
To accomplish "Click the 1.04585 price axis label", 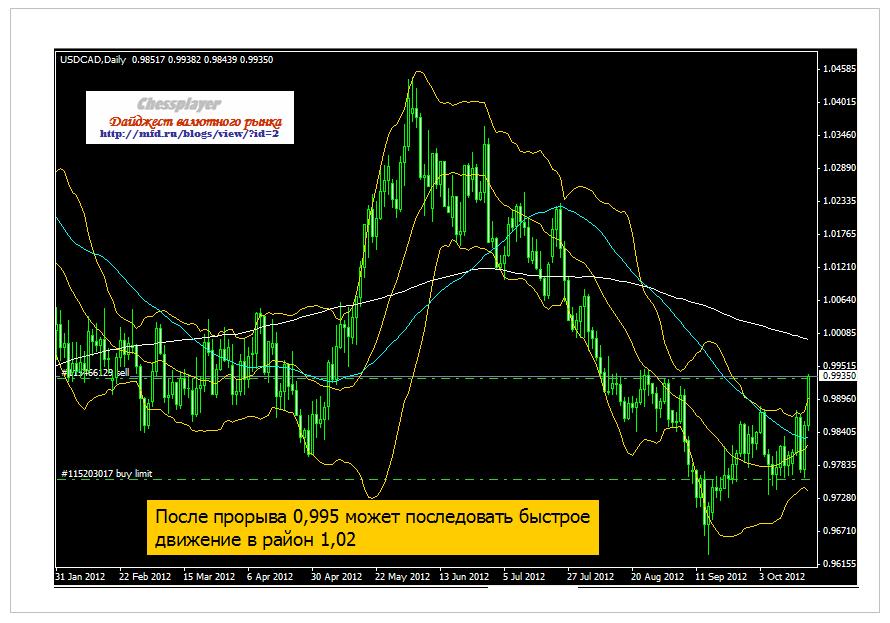I will 837,70.
